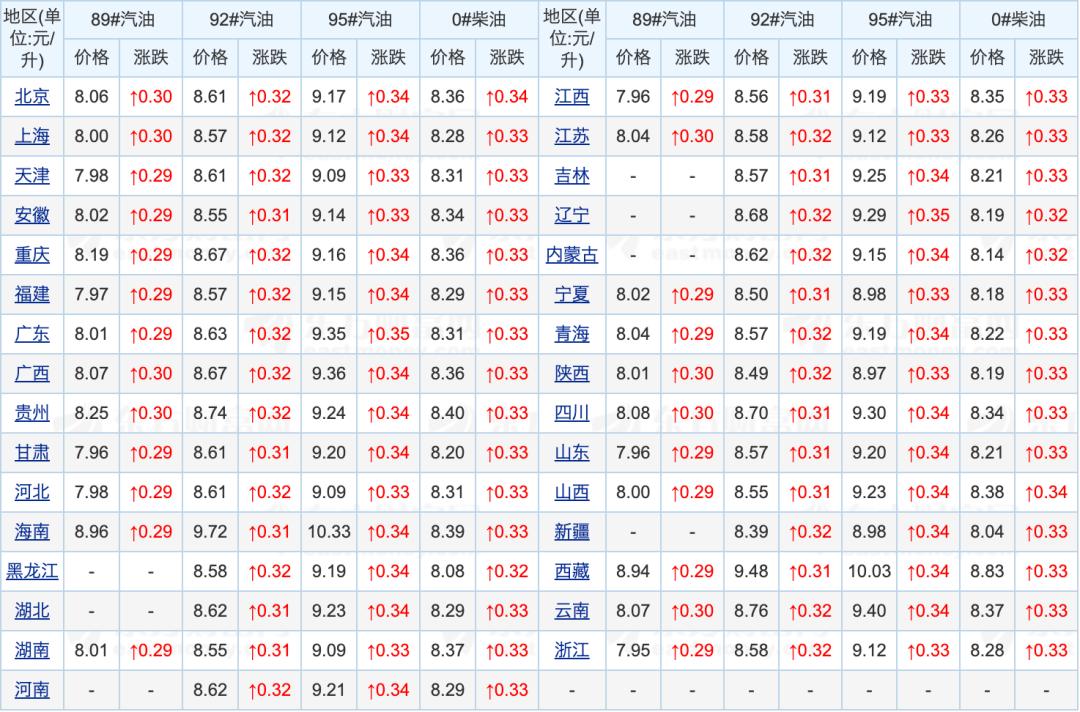Open the 宁夏 region link
Screen dimensions: 1080x712
click(572, 295)
